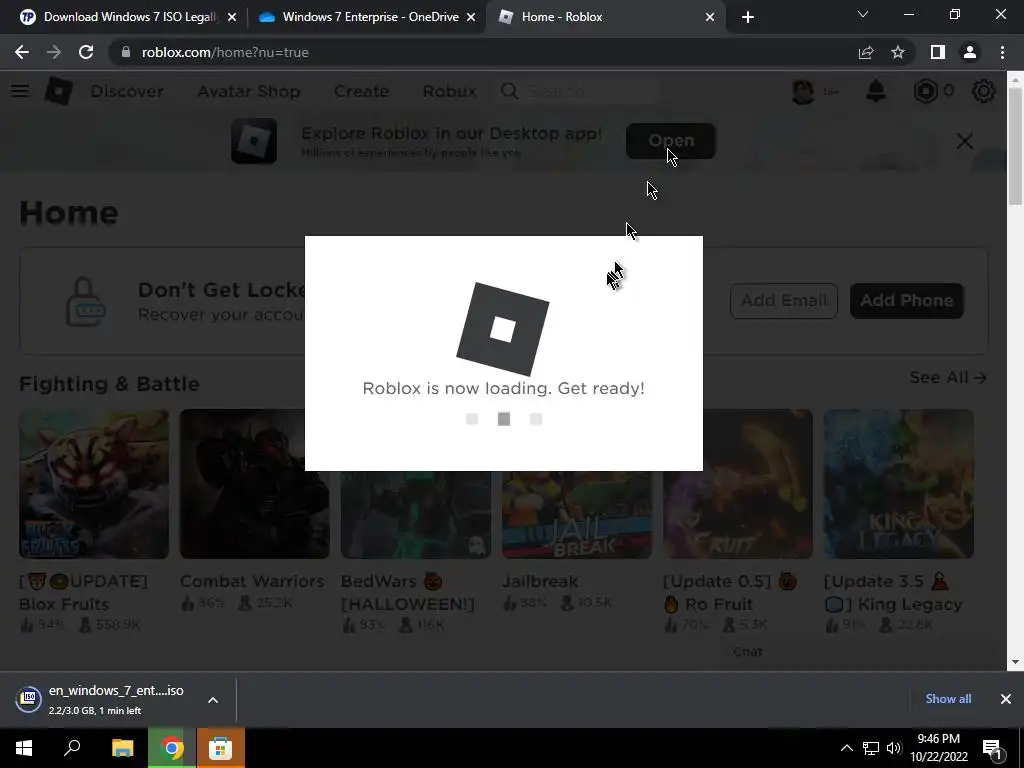Show all downloads
The image size is (1024, 768).
[x=948, y=699]
